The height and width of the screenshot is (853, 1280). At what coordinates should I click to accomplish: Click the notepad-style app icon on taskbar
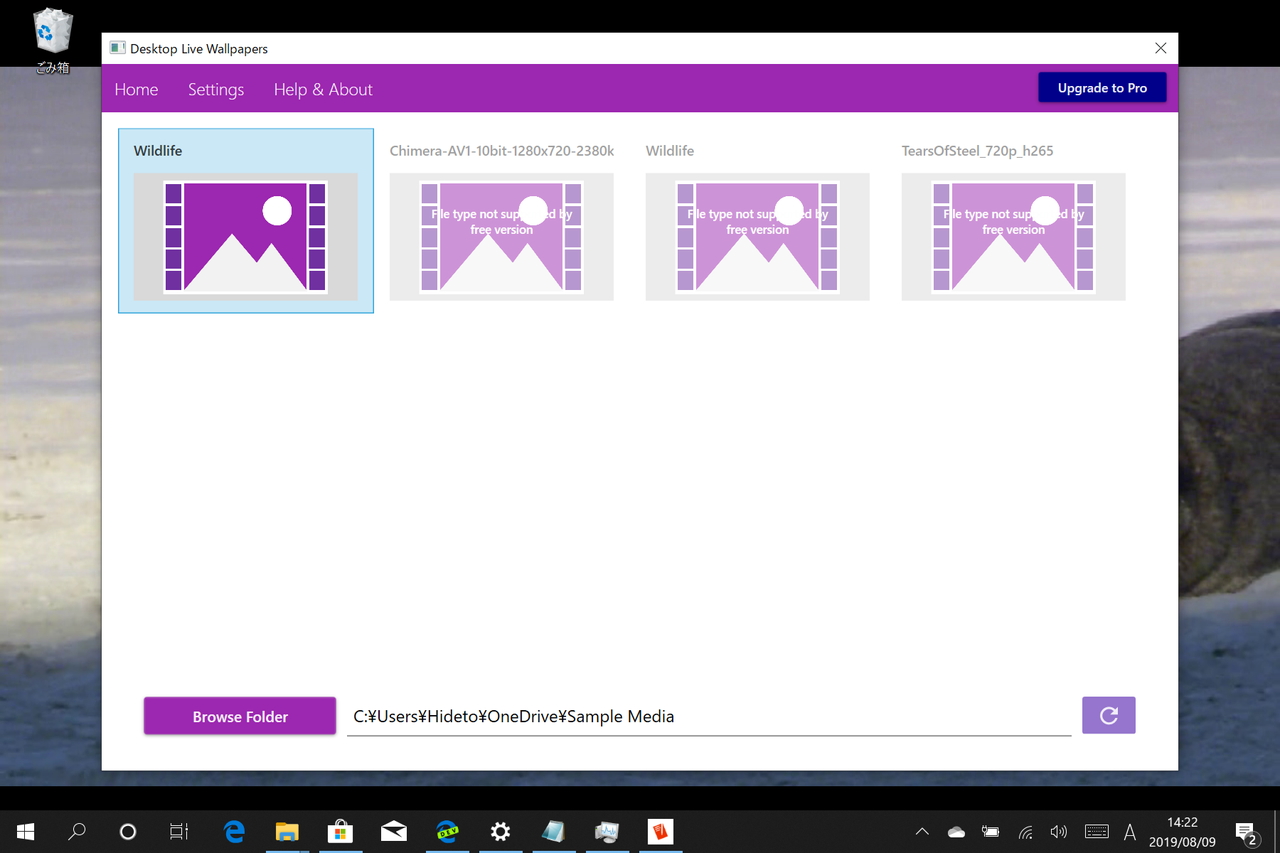click(553, 832)
